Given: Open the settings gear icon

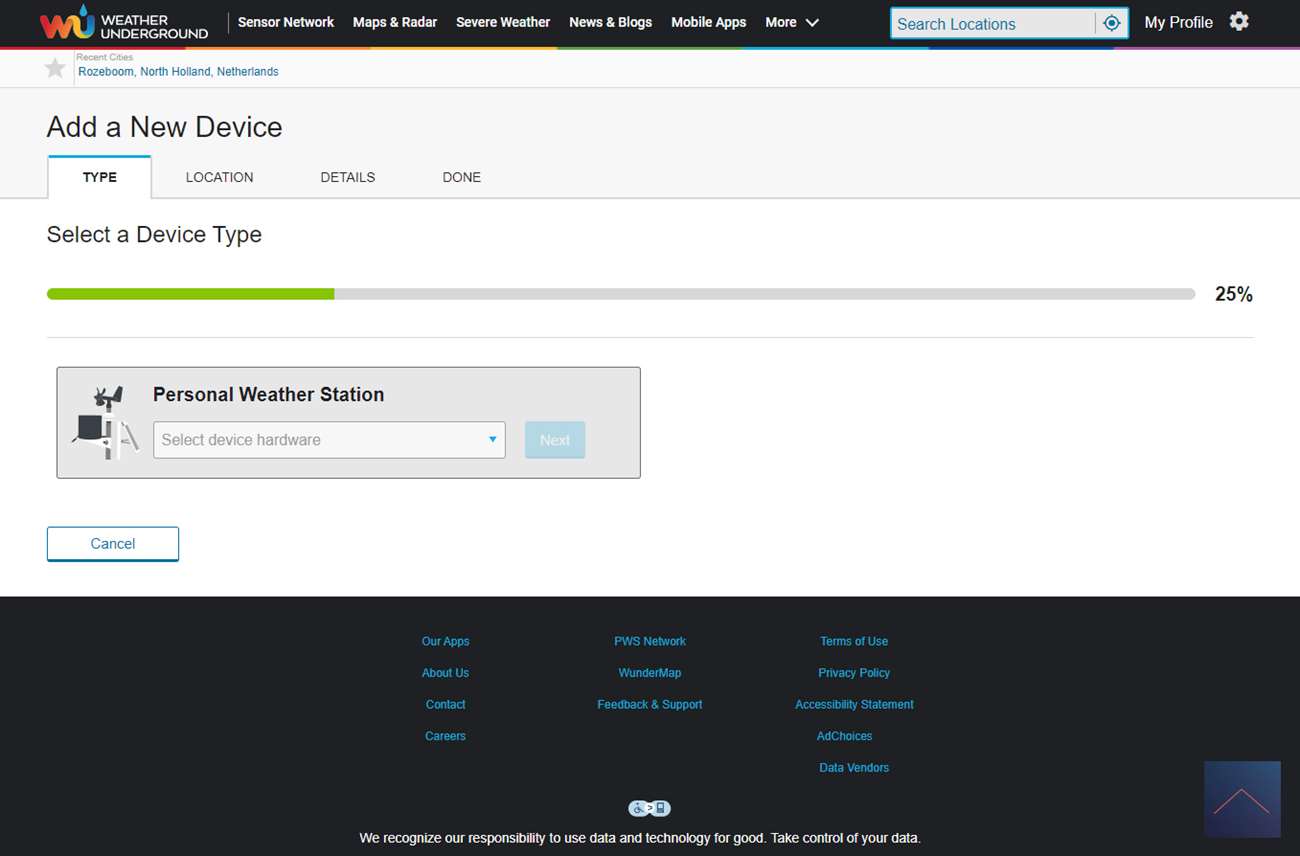Looking at the screenshot, I should [x=1239, y=22].
